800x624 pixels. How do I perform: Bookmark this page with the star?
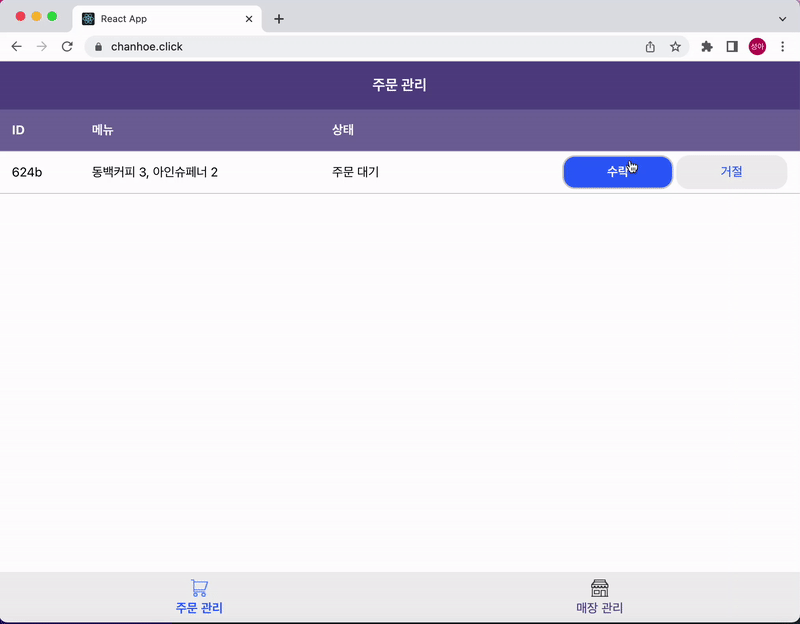(x=675, y=47)
